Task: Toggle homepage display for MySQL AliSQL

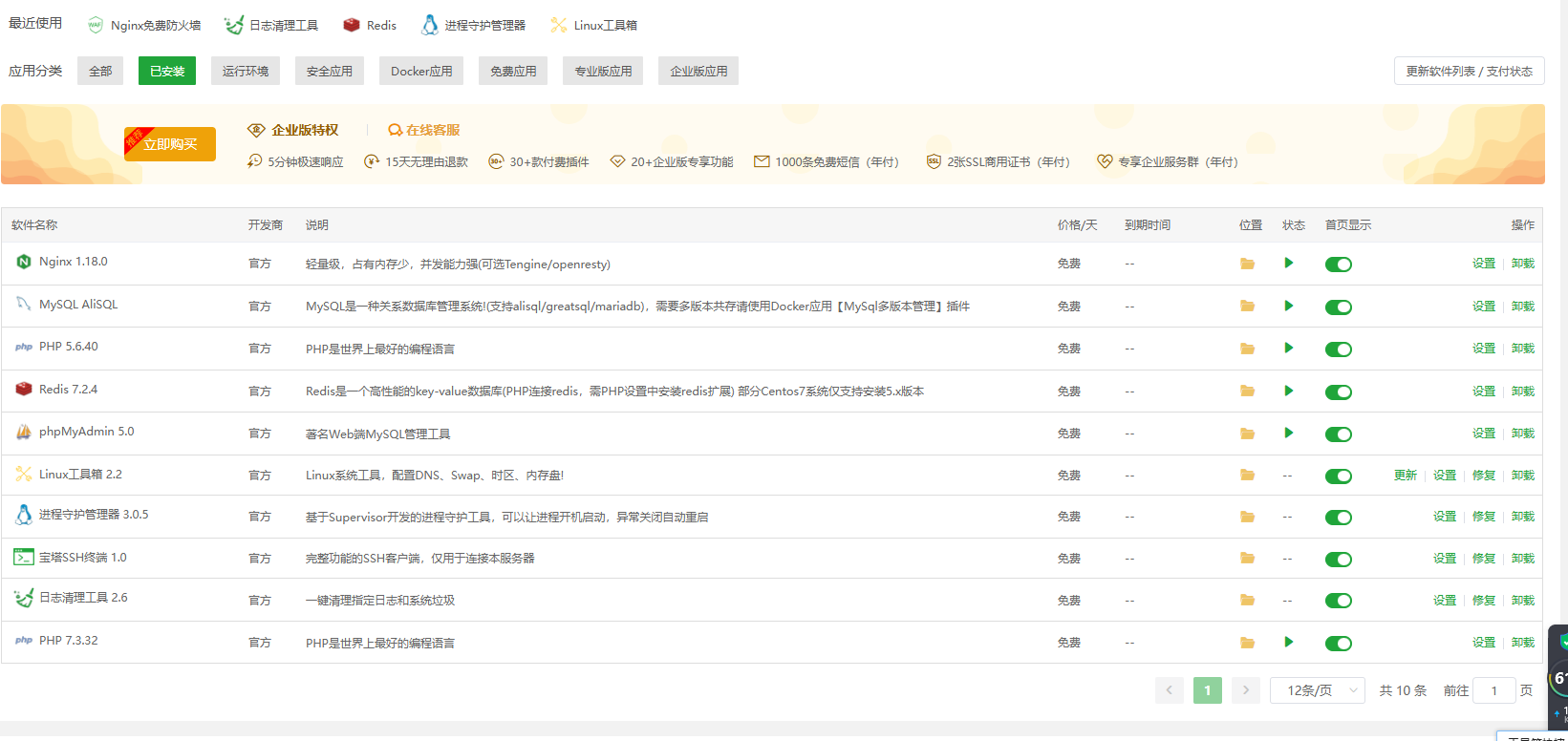Action: 1339,307
